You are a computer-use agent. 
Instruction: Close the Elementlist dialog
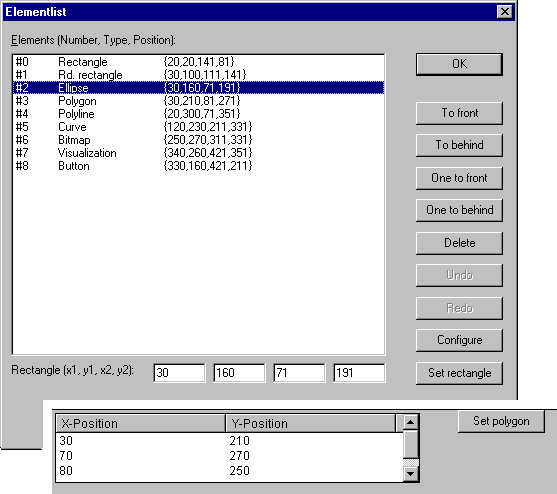pyautogui.click(x=504, y=12)
